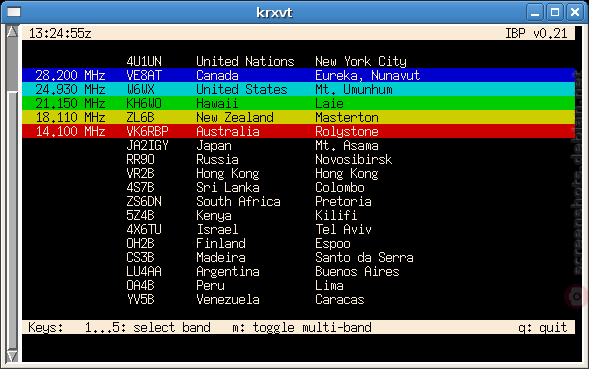The image size is (589, 369).
Task: Click the 'm: toggle multi-band' hint
Action: coord(302,327)
